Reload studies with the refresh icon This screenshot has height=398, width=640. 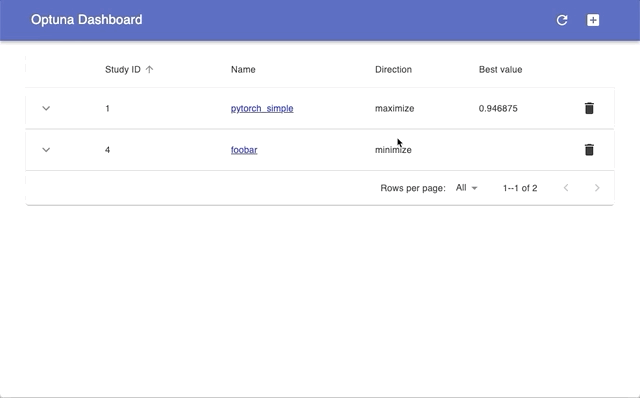pyautogui.click(x=562, y=20)
